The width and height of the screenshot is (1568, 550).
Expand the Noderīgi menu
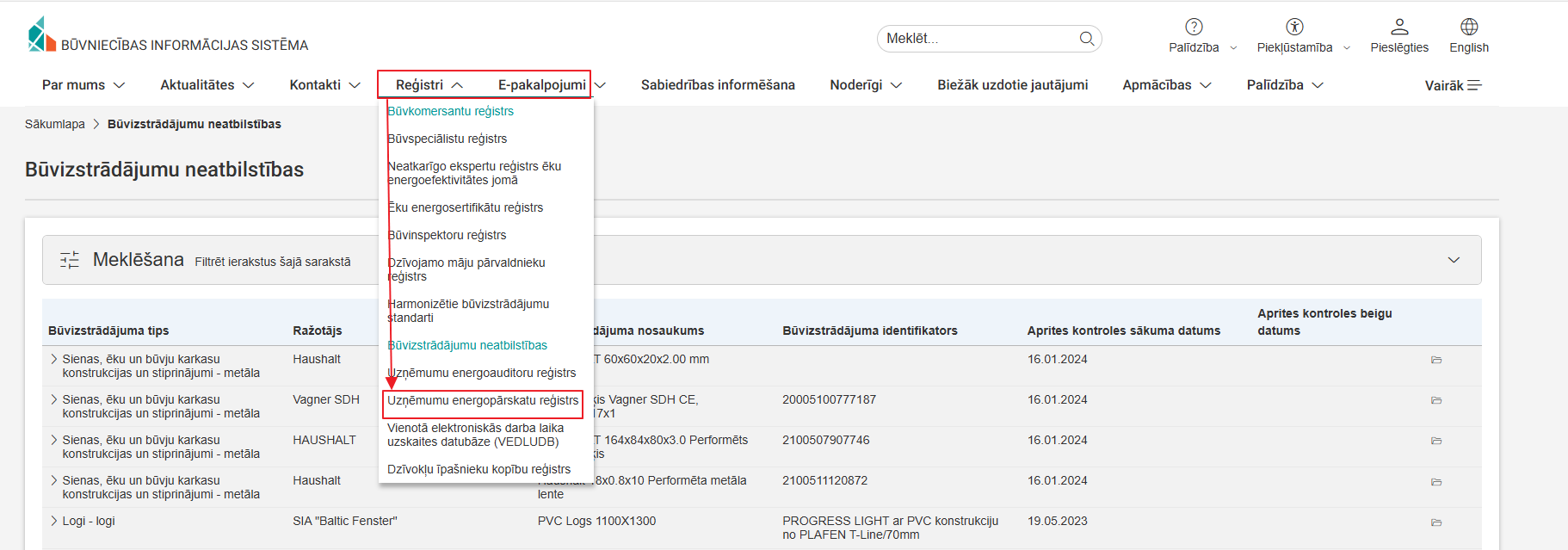[866, 85]
